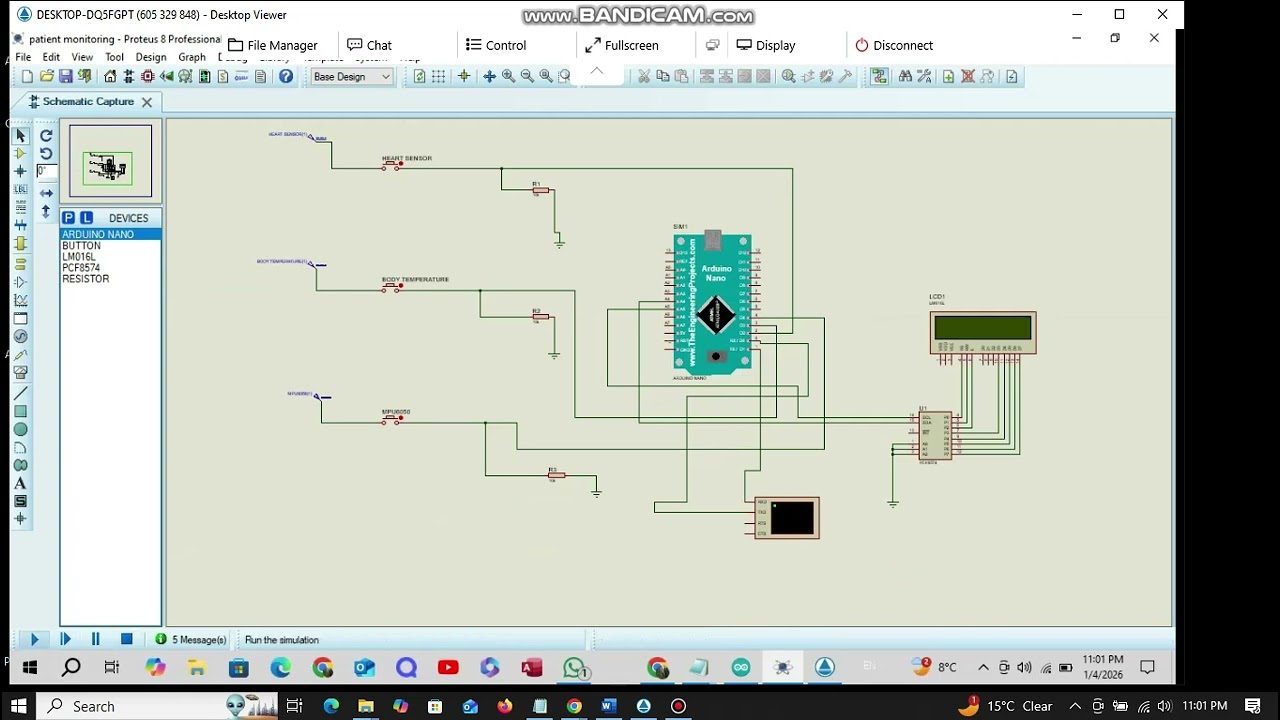Select the Virtual Instruments tool
The image size is (1280, 720).
click(x=20, y=372)
